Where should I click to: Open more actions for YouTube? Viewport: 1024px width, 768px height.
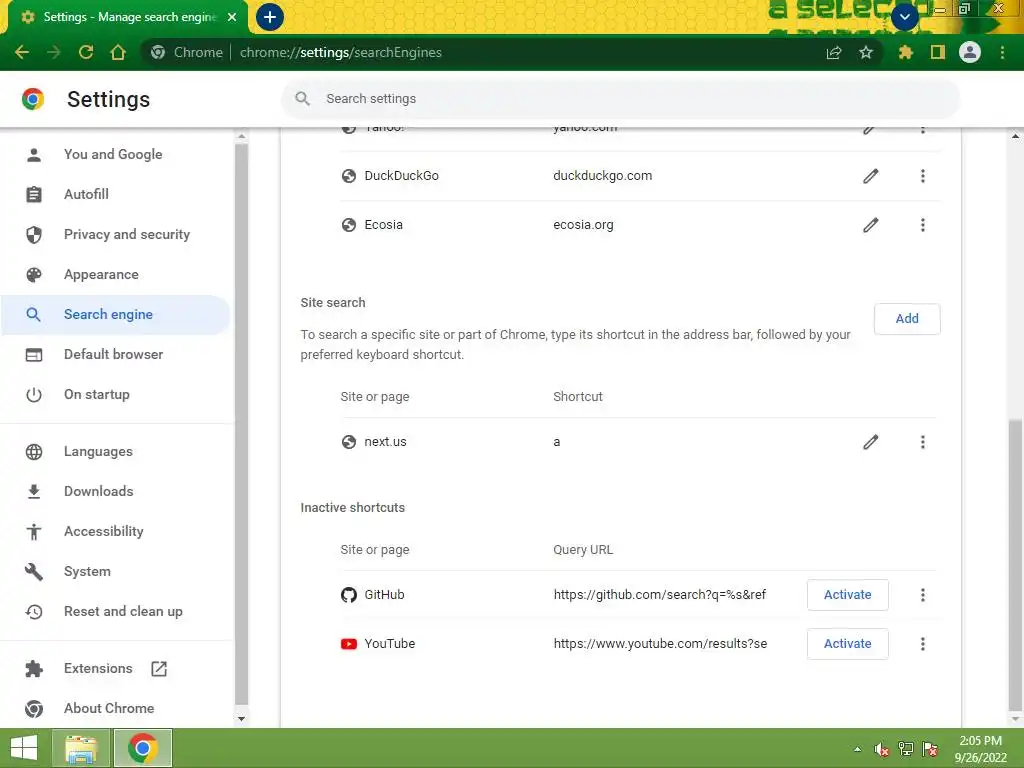click(x=922, y=644)
